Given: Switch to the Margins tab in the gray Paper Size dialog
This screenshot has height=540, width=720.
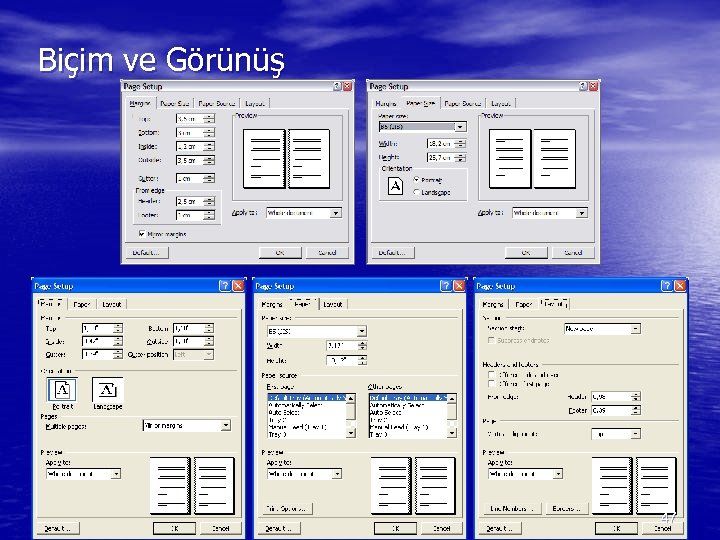Looking at the screenshot, I should point(386,103).
